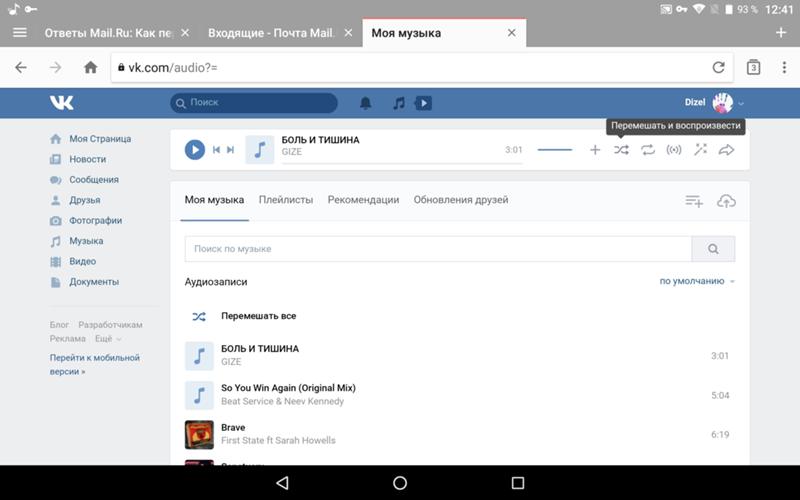The image size is (800, 500).
Task: Switch to the Обновления друзей tab
Action: point(461,200)
